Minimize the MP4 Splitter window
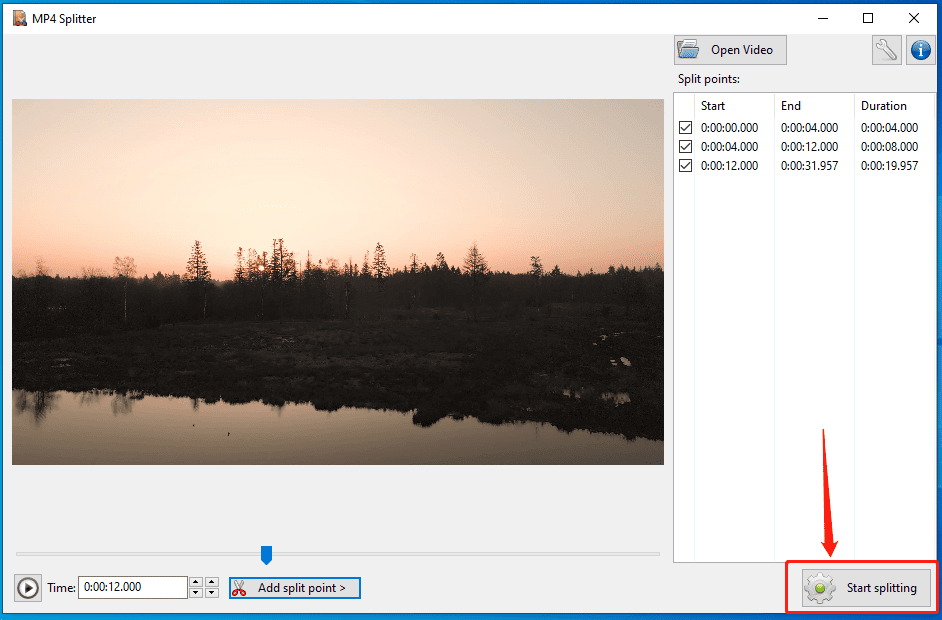Screen dimensions: 942x620 click(x=823, y=18)
